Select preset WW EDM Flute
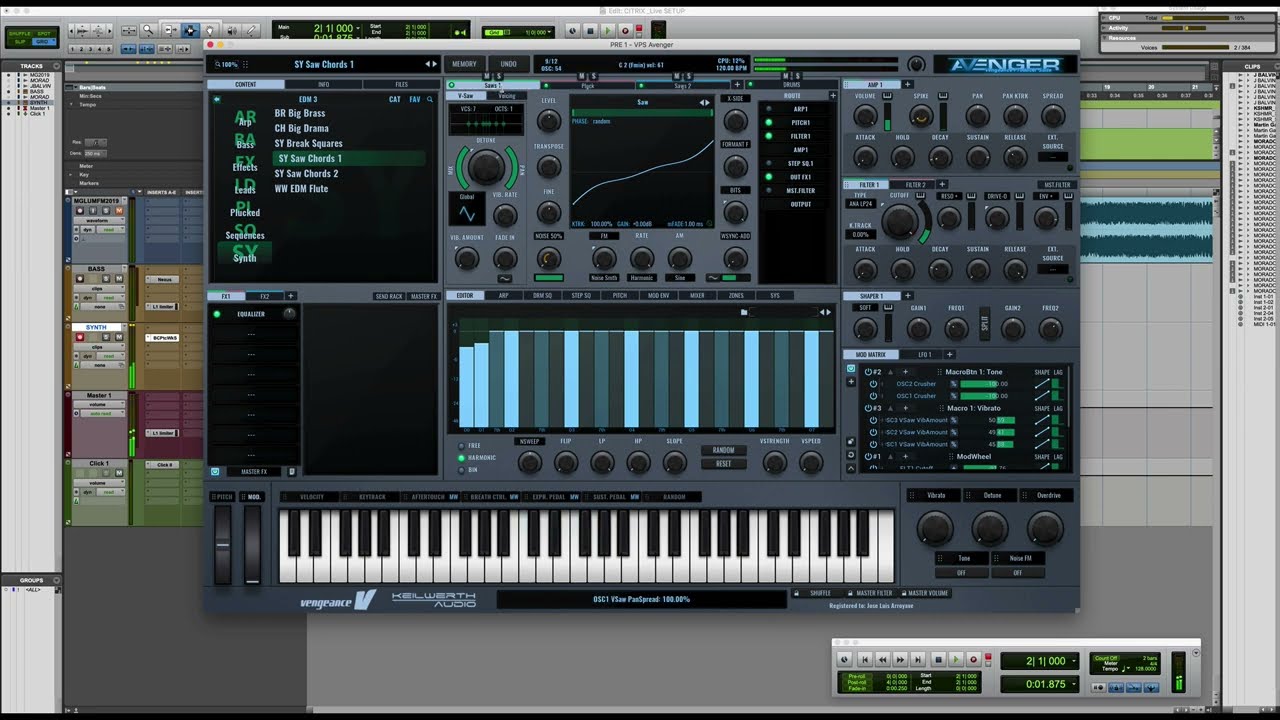Viewport: 1280px width, 720px height. coord(301,188)
